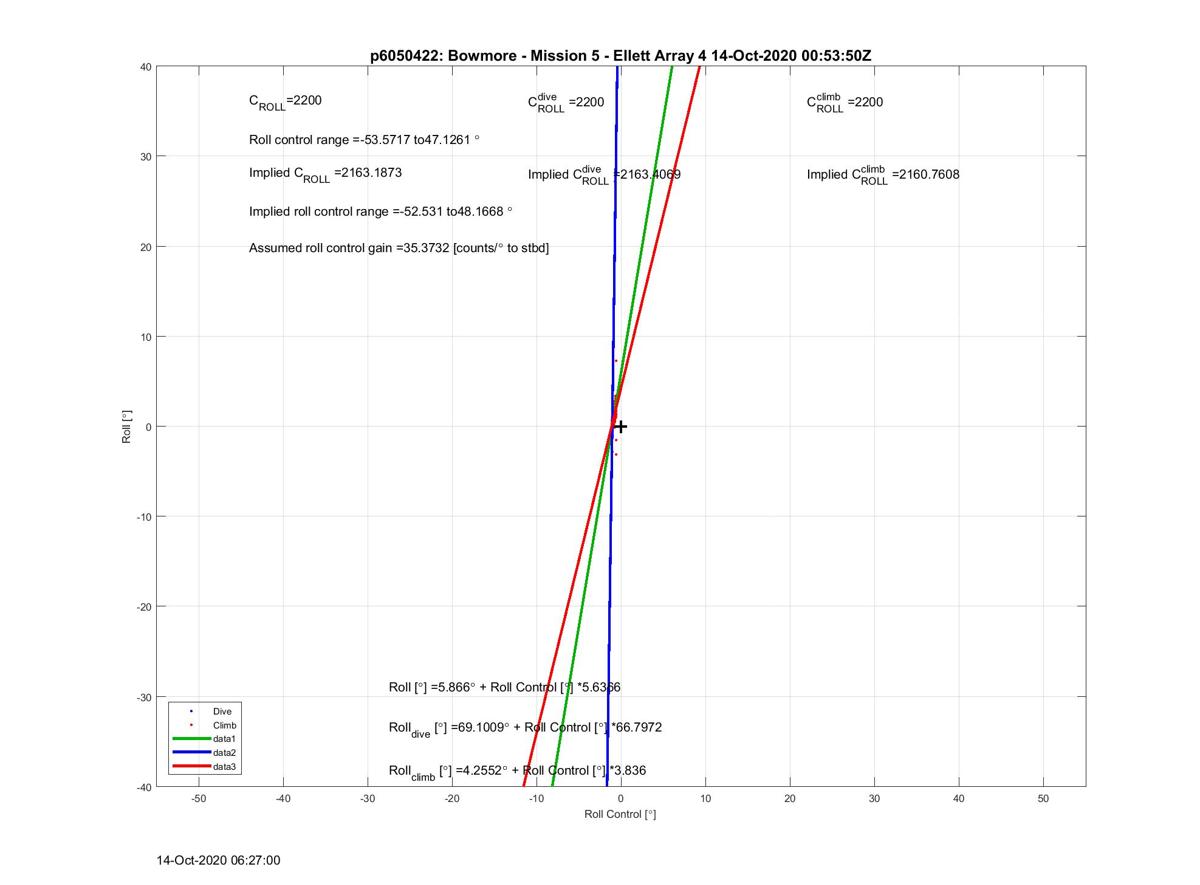The image size is (1200, 885).
Task: Click the x-axis tick label '50'
Action: pos(1044,799)
